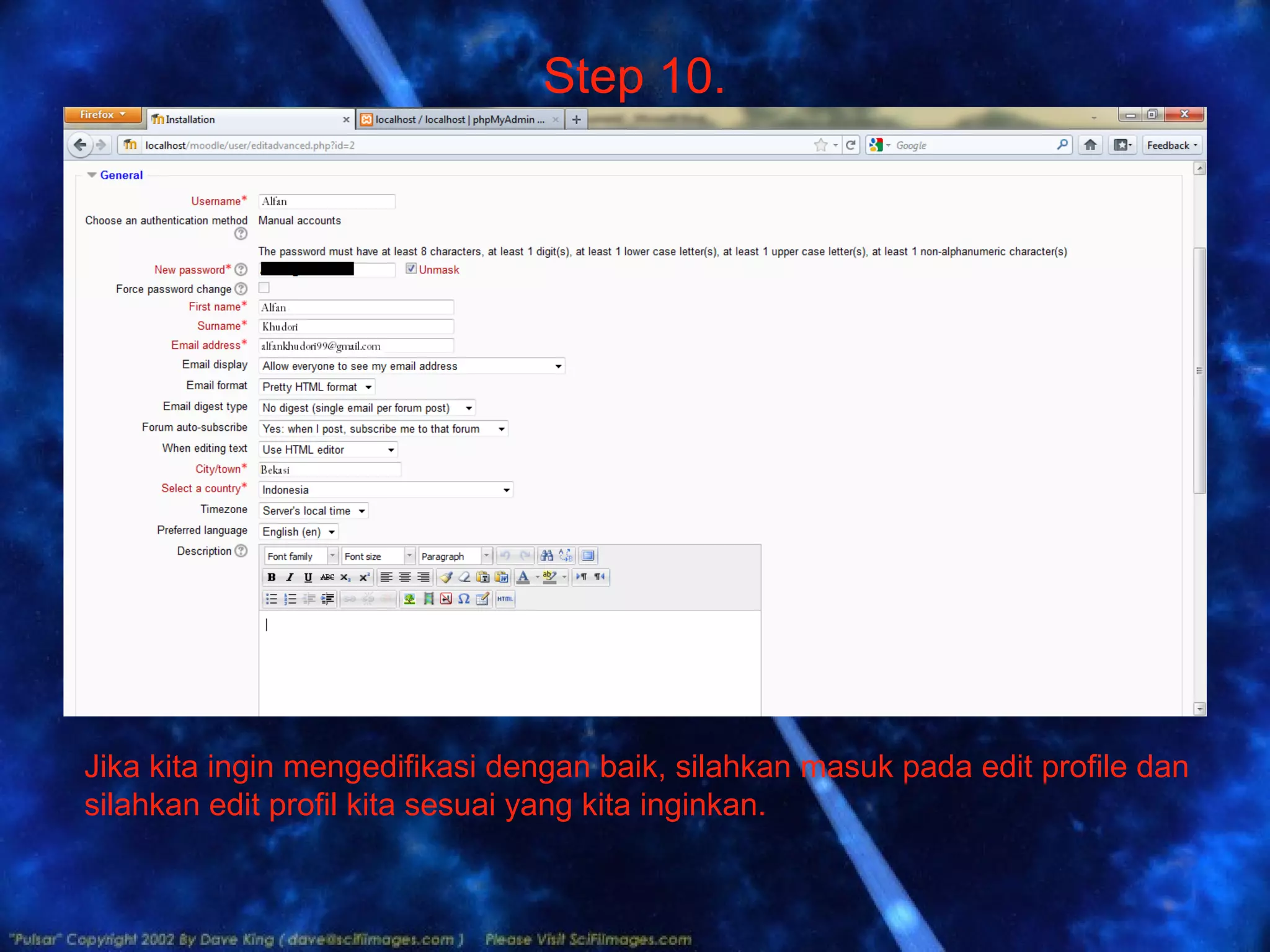Open the Email display dropdown
Viewport: 1270px width, 952px height.
(x=412, y=366)
